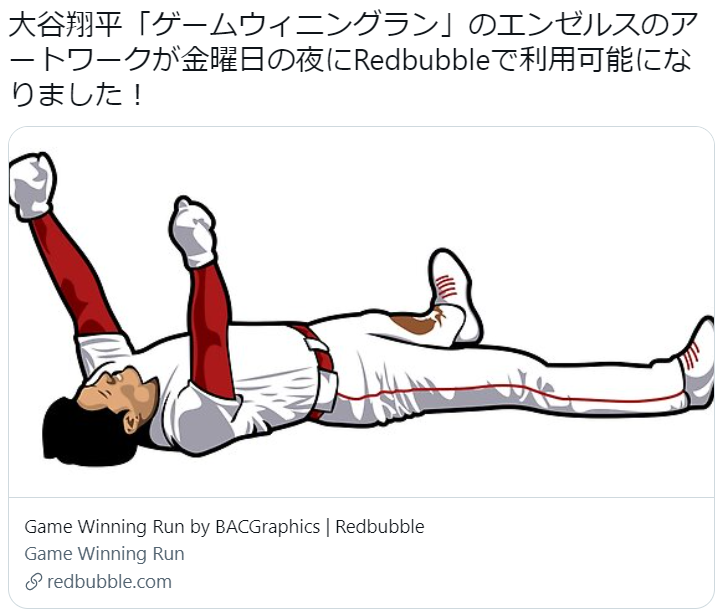Click the red stripe on player's pants
Viewport: 721px width, 612px height.
(510, 393)
